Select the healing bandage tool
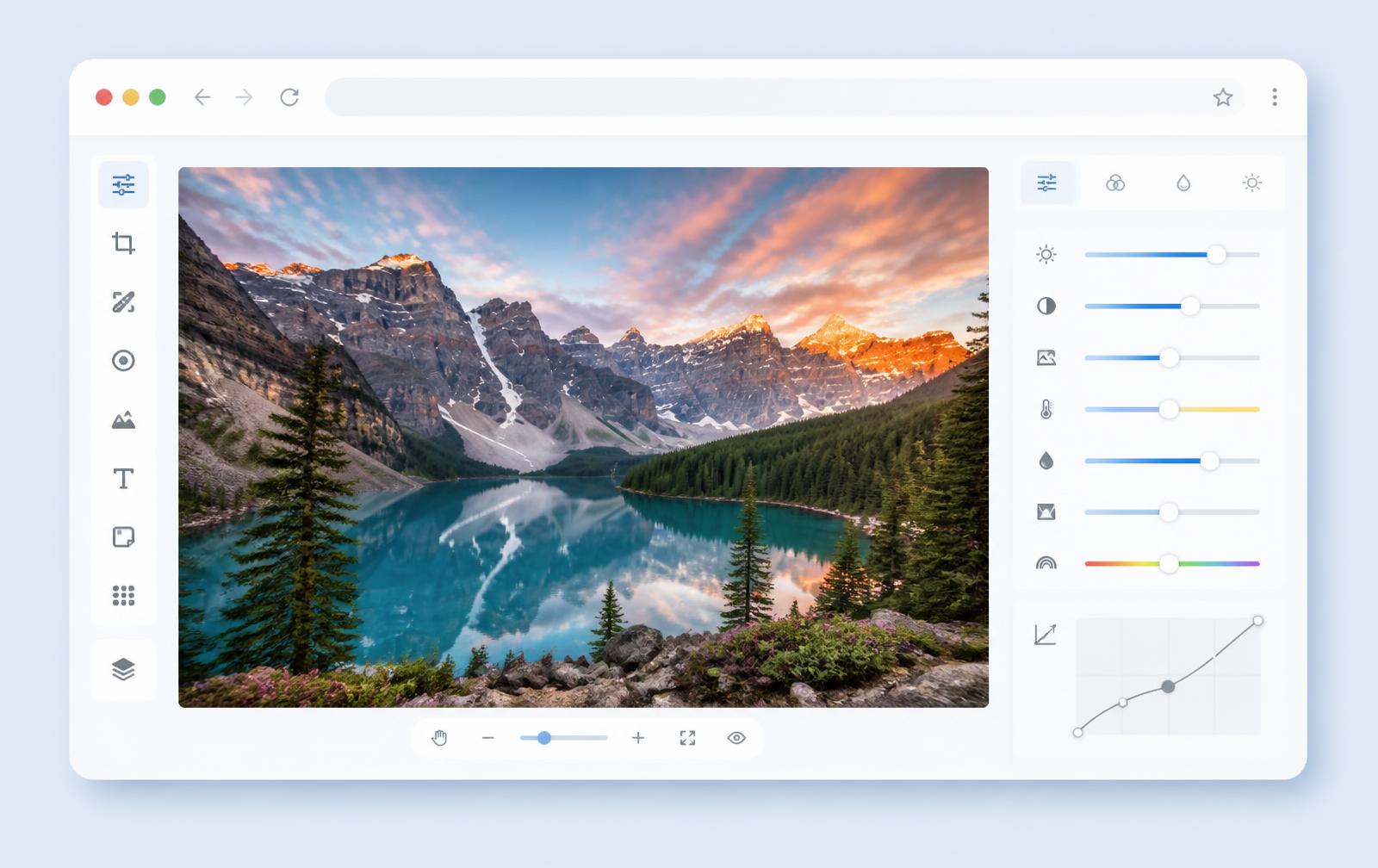 coord(123,302)
